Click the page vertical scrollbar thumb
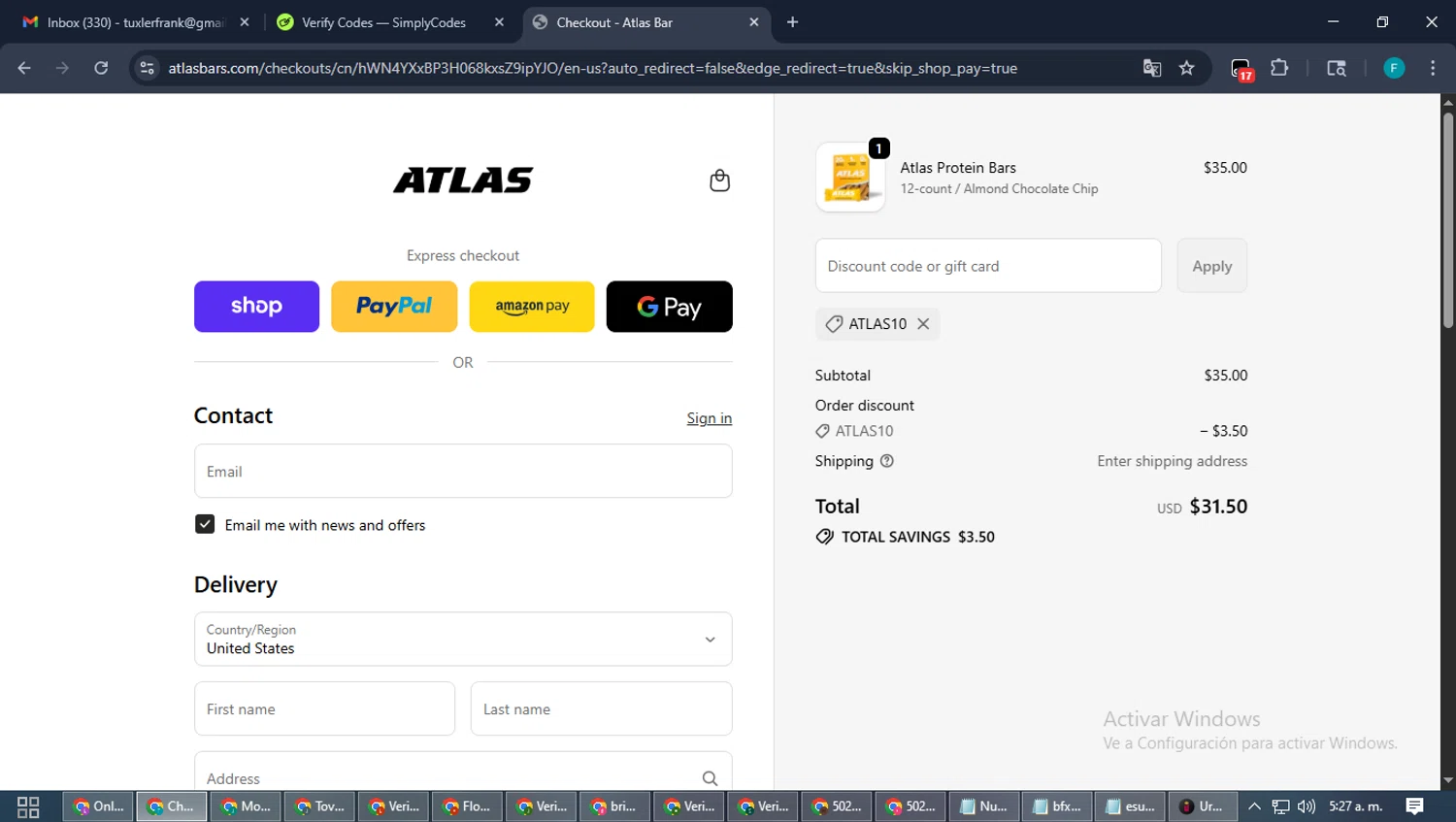 click(x=1447, y=219)
